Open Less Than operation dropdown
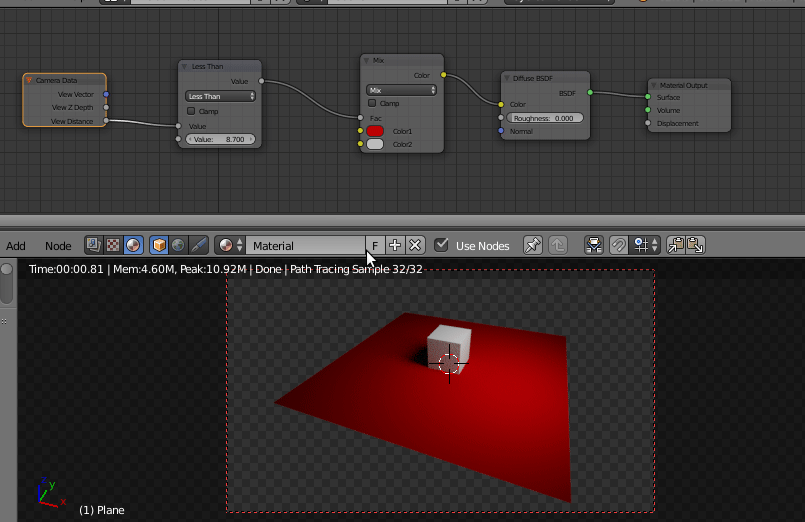The width and height of the screenshot is (805, 522). (x=220, y=96)
